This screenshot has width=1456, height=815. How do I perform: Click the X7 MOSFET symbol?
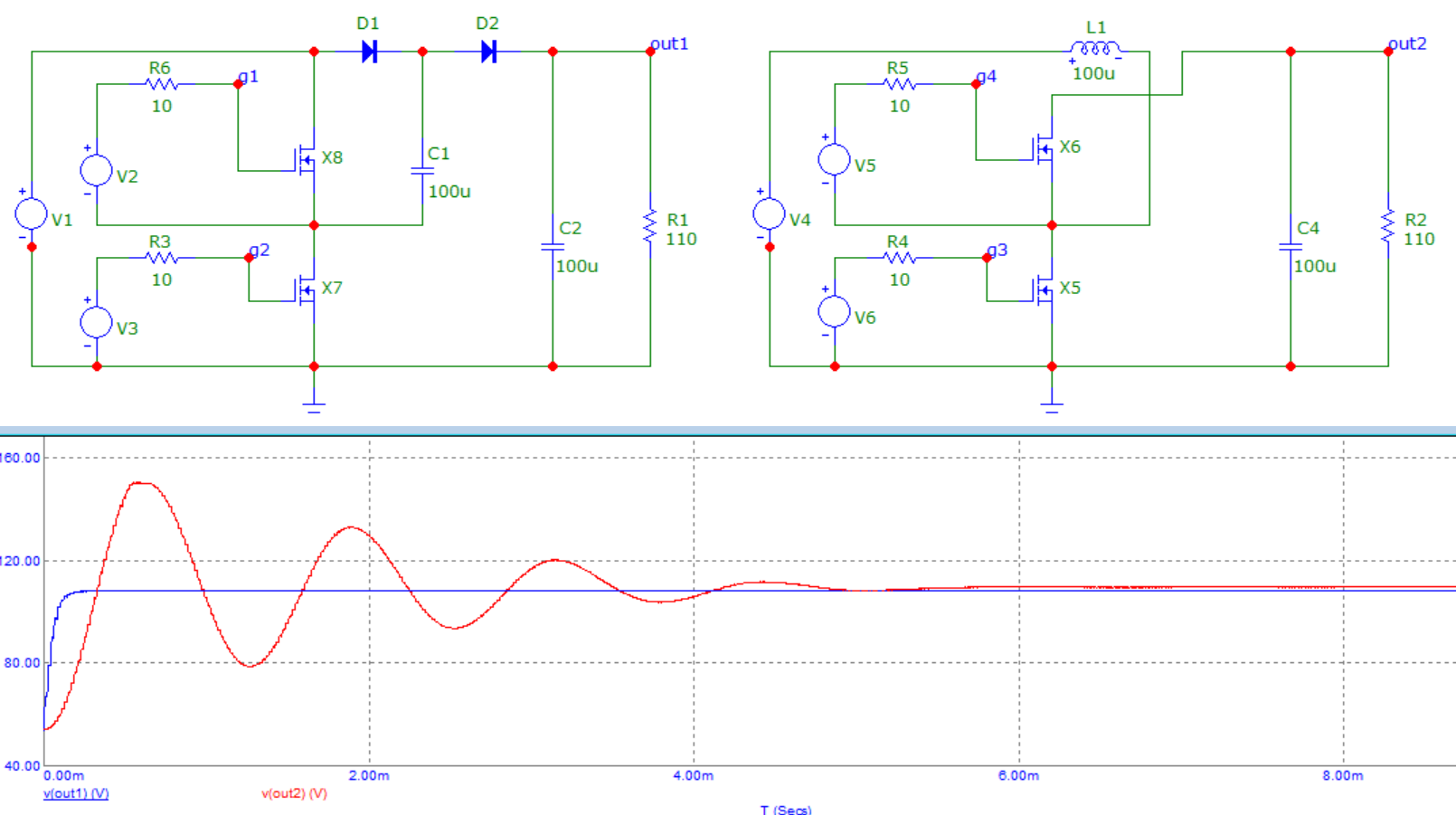click(305, 290)
